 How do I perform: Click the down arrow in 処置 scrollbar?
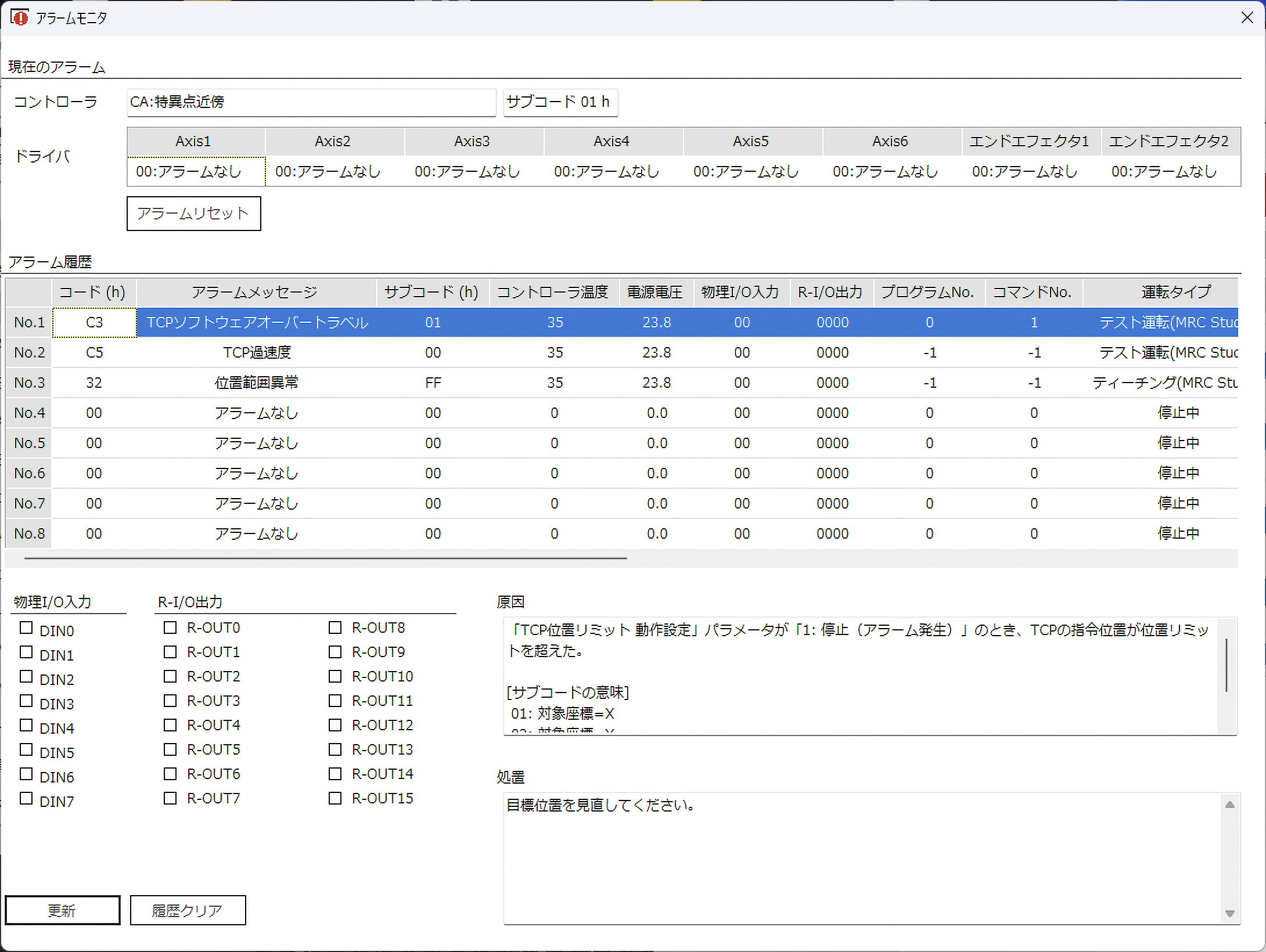[1229, 914]
